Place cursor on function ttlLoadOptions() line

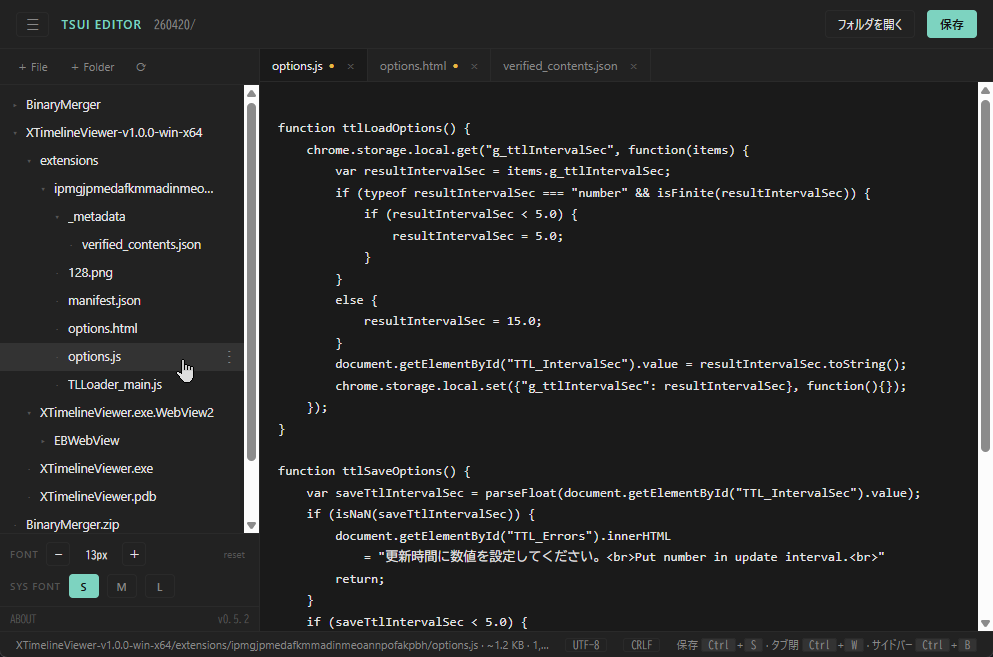coord(374,128)
